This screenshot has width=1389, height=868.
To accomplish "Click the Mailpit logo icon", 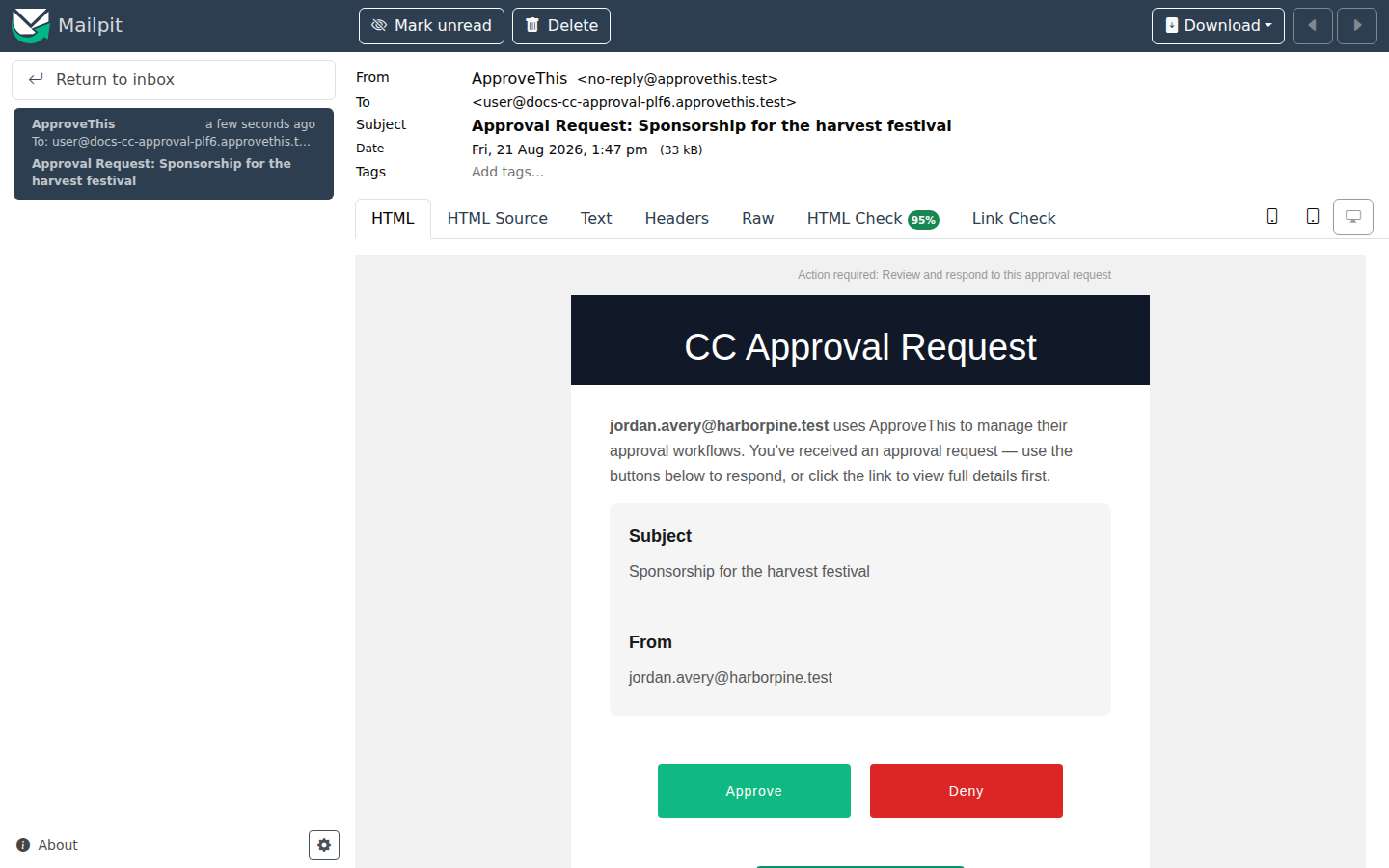I will coord(30,25).
